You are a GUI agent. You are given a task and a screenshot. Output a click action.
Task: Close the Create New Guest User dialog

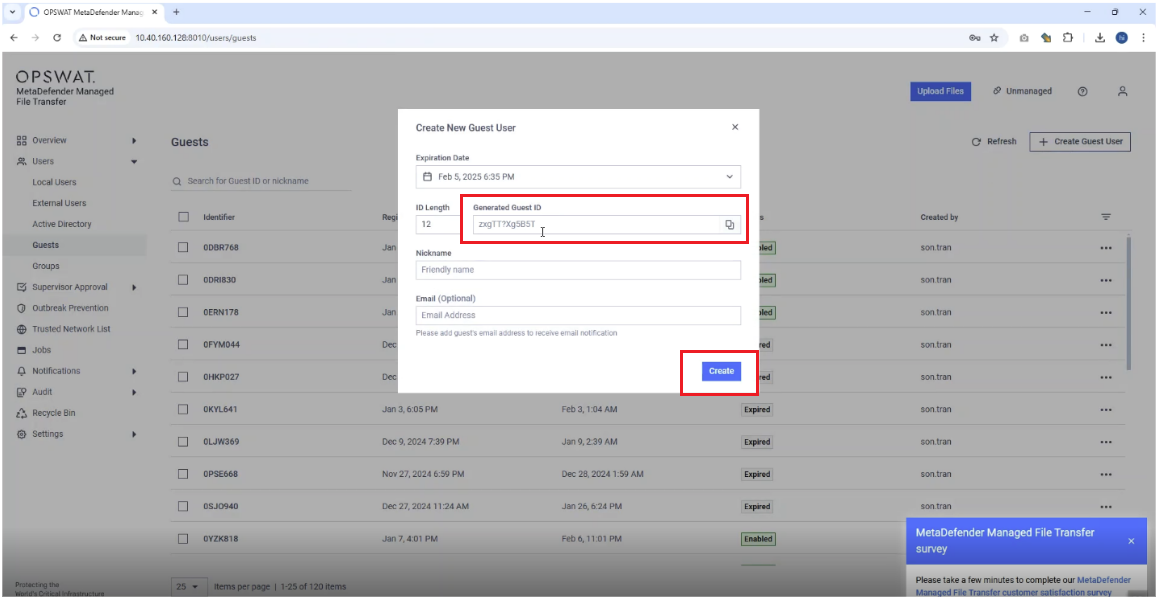click(x=735, y=127)
